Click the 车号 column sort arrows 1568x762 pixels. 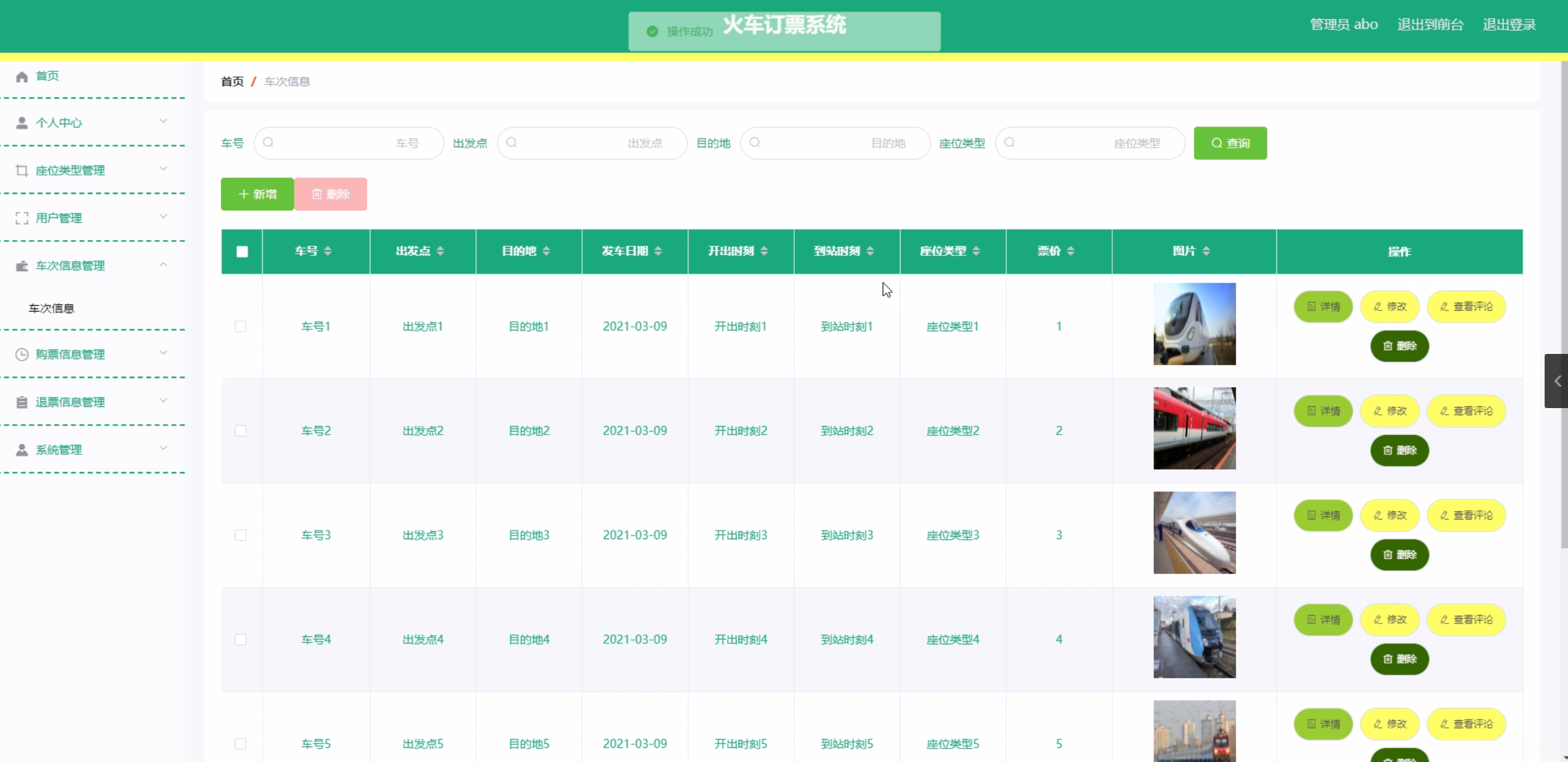click(328, 251)
